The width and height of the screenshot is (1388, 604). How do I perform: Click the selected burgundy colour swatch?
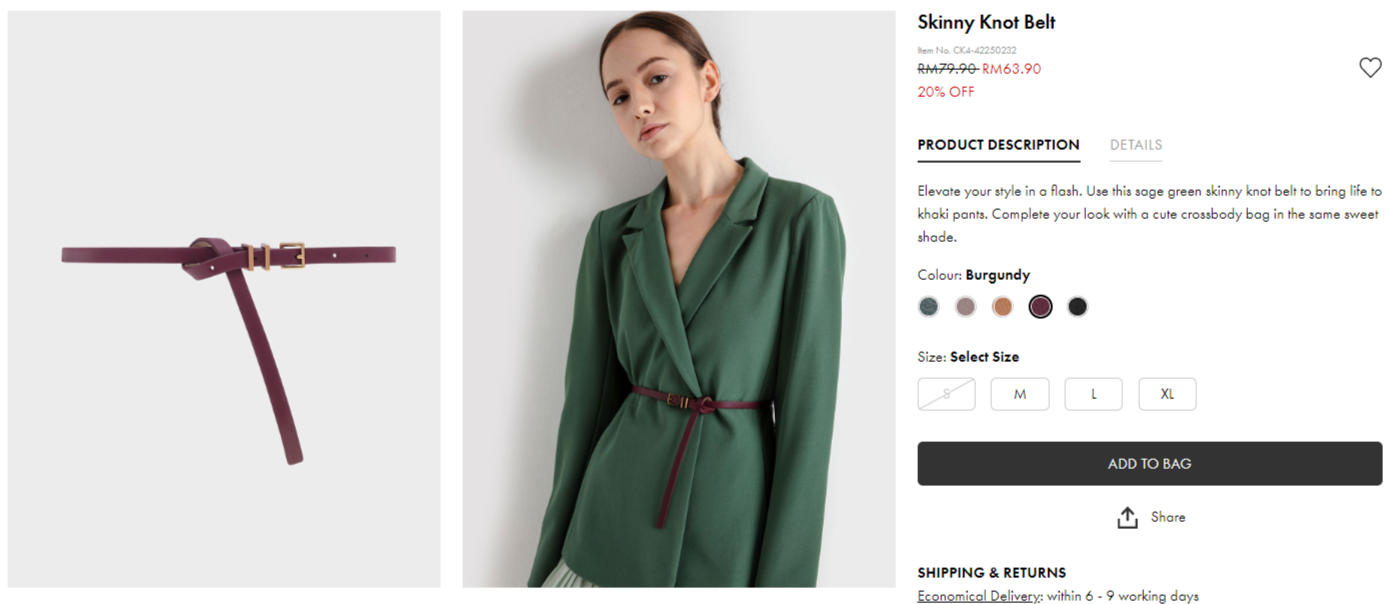(1040, 307)
